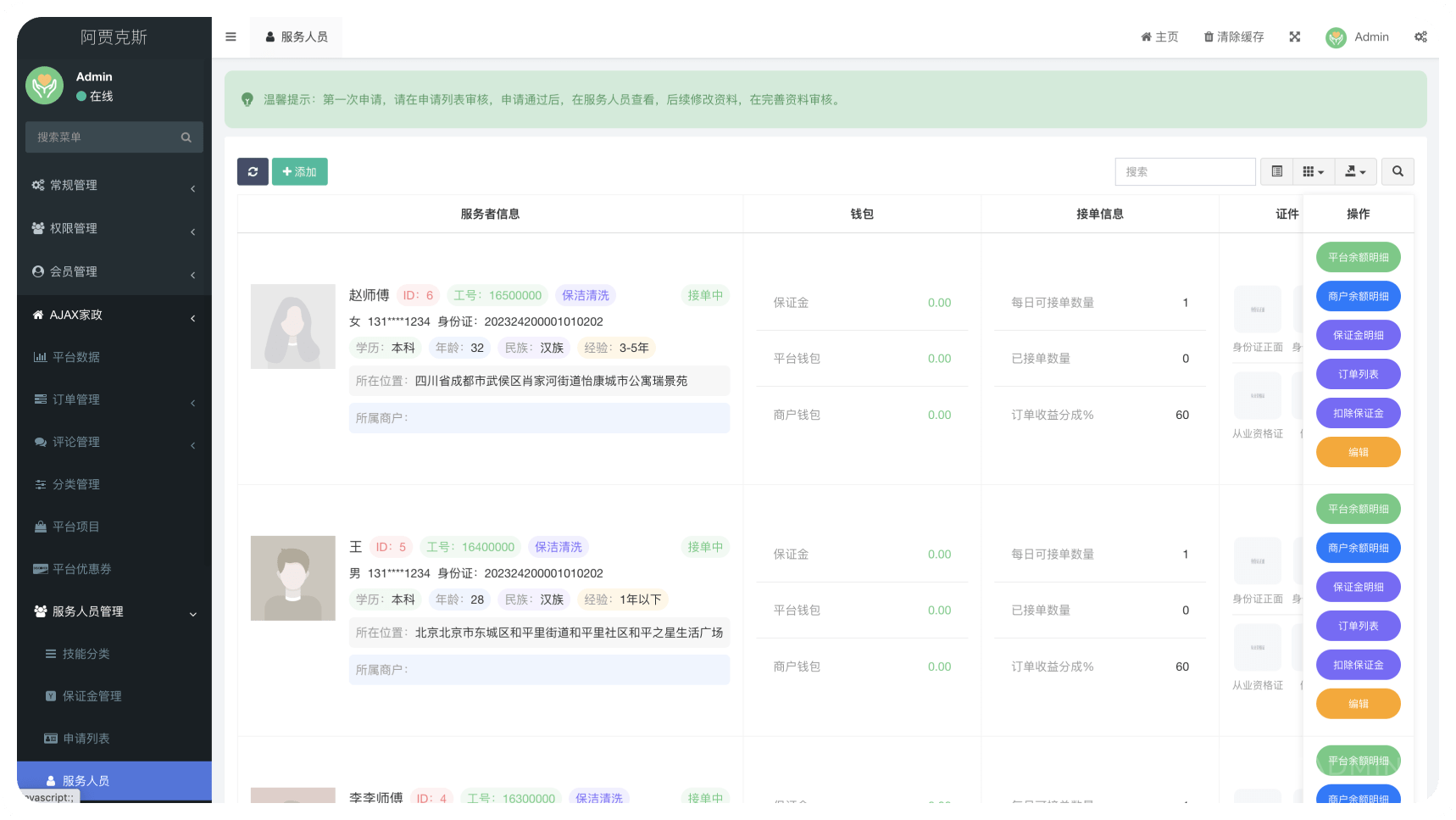Open the 服务人员 tab at the top
The height and width of the screenshot is (820, 1456).
(x=296, y=36)
